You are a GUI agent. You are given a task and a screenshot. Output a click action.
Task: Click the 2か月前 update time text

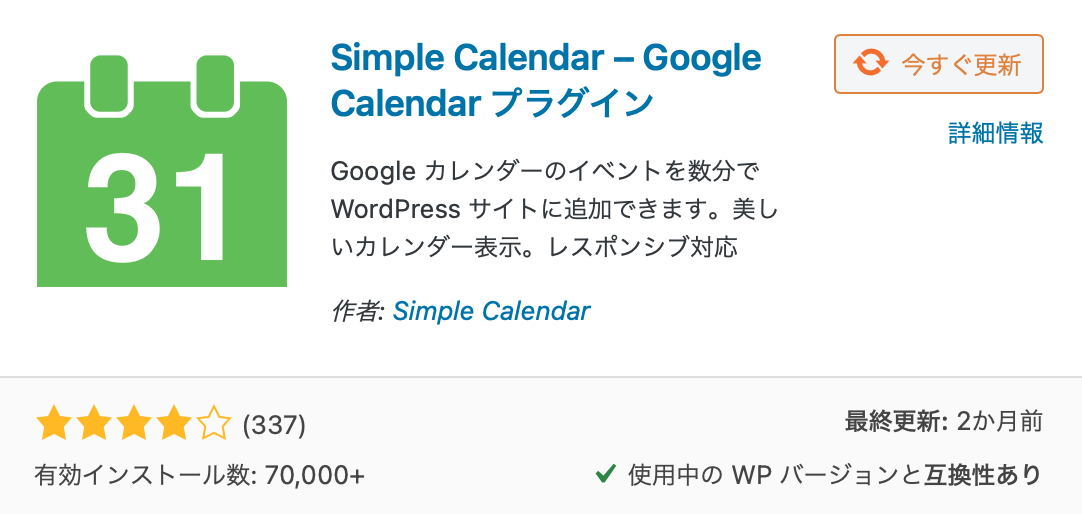click(999, 422)
